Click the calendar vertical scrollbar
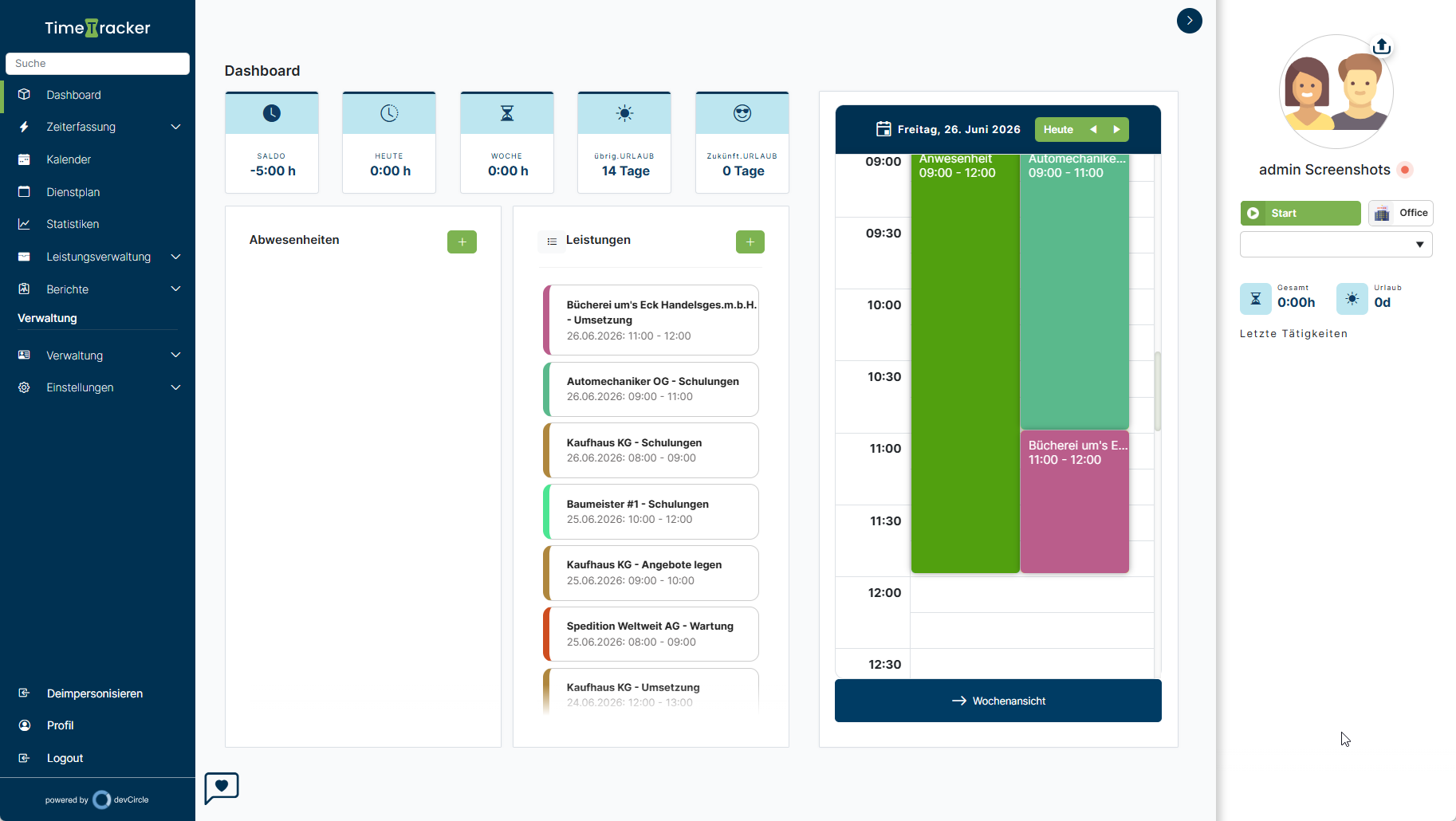This screenshot has width=1456, height=821. click(1158, 391)
